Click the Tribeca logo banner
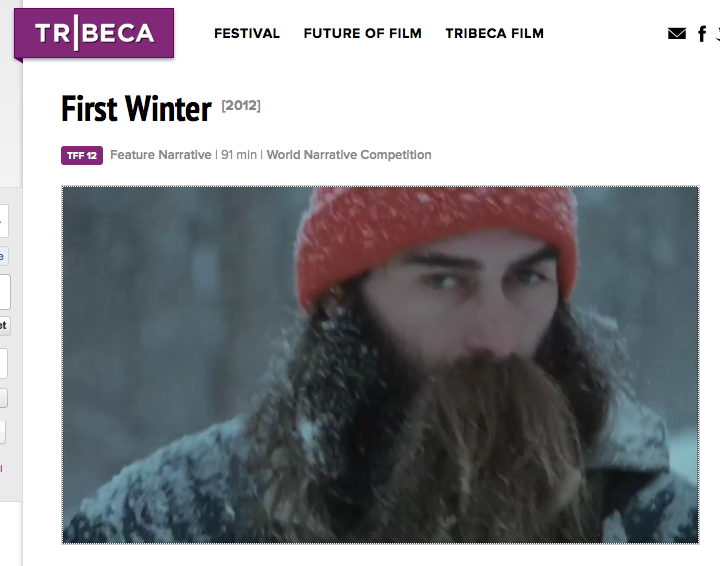Viewport: 720px width, 566px height. pos(94,33)
